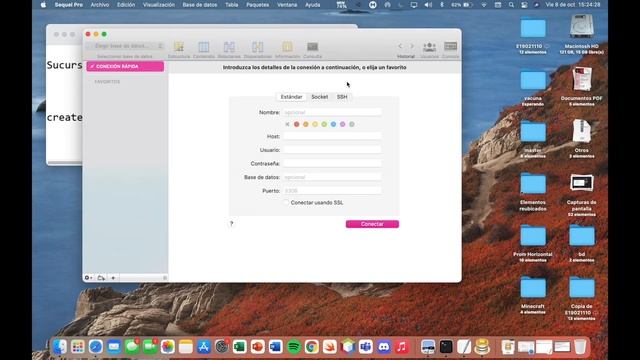Open the Edición menu
640x360 pixels.
coord(126,5)
